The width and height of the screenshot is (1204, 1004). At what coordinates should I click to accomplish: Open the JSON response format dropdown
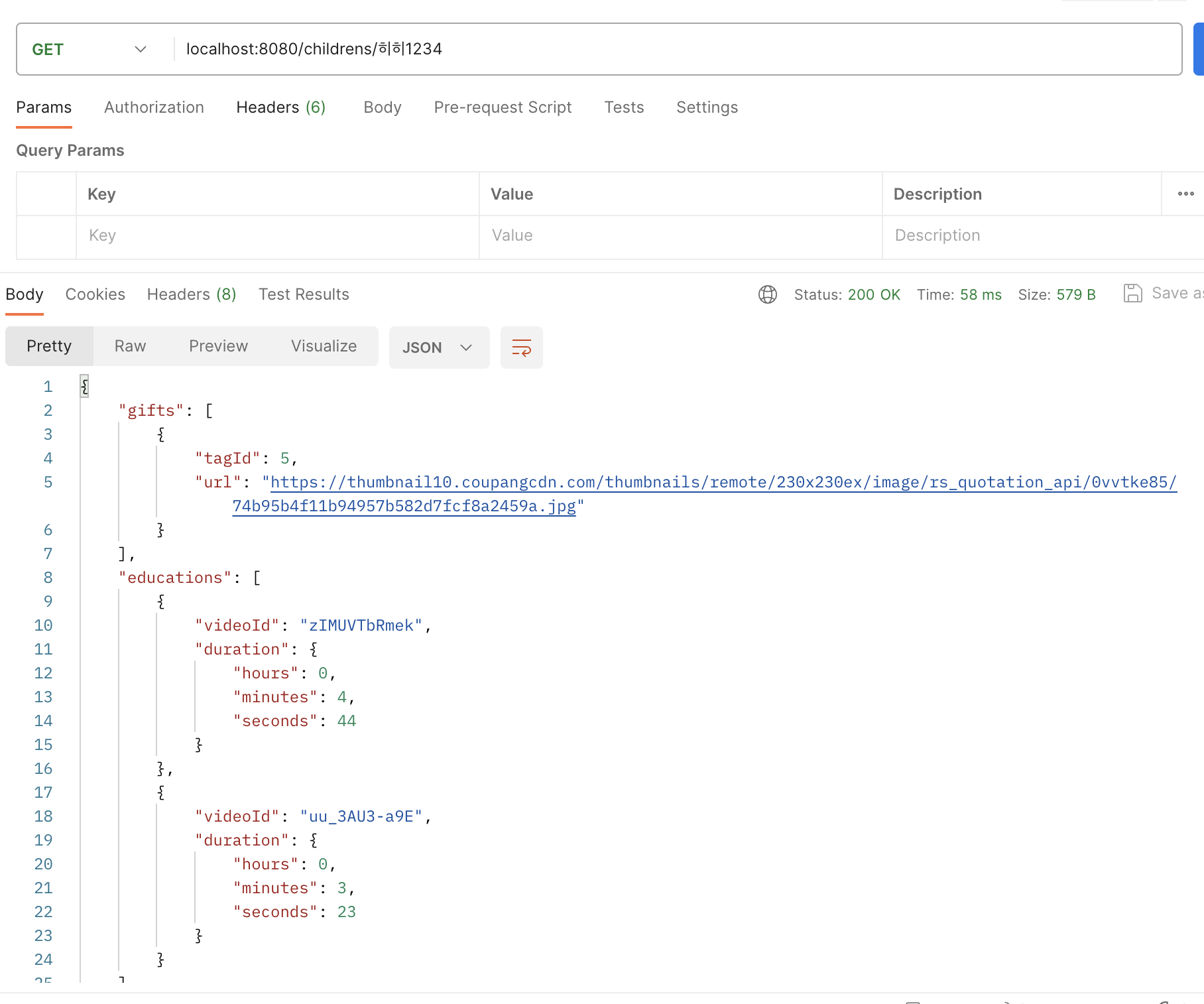(438, 347)
